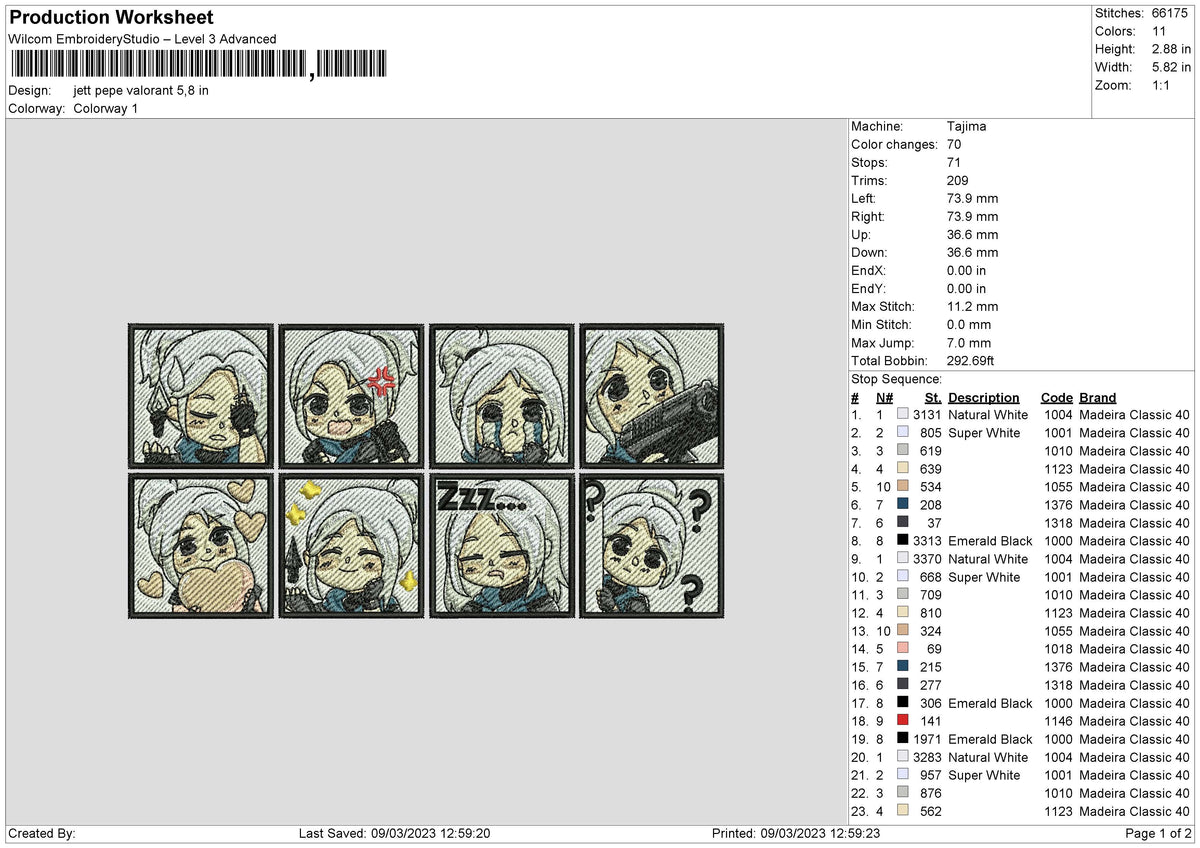Click the Min Stitch value 0.0 mm
The height and width of the screenshot is (848, 1200).
(x=969, y=325)
